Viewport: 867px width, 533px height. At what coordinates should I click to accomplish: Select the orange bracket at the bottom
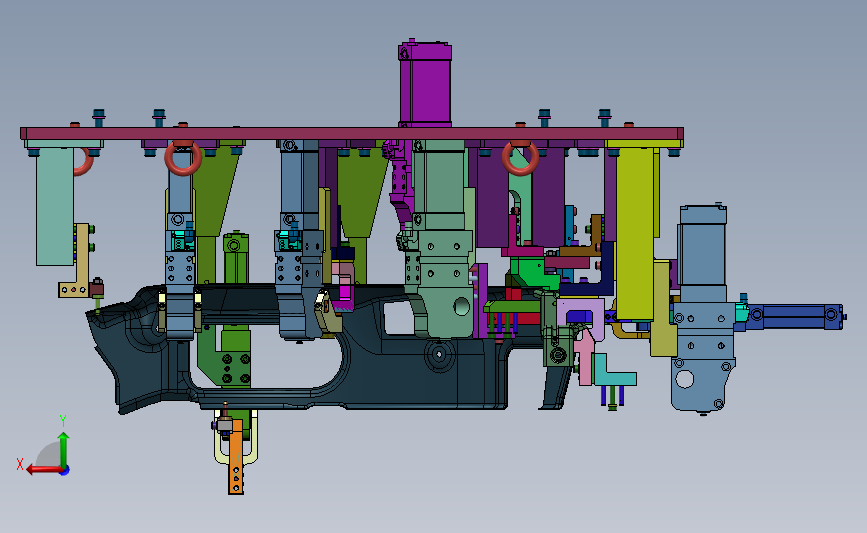236,456
